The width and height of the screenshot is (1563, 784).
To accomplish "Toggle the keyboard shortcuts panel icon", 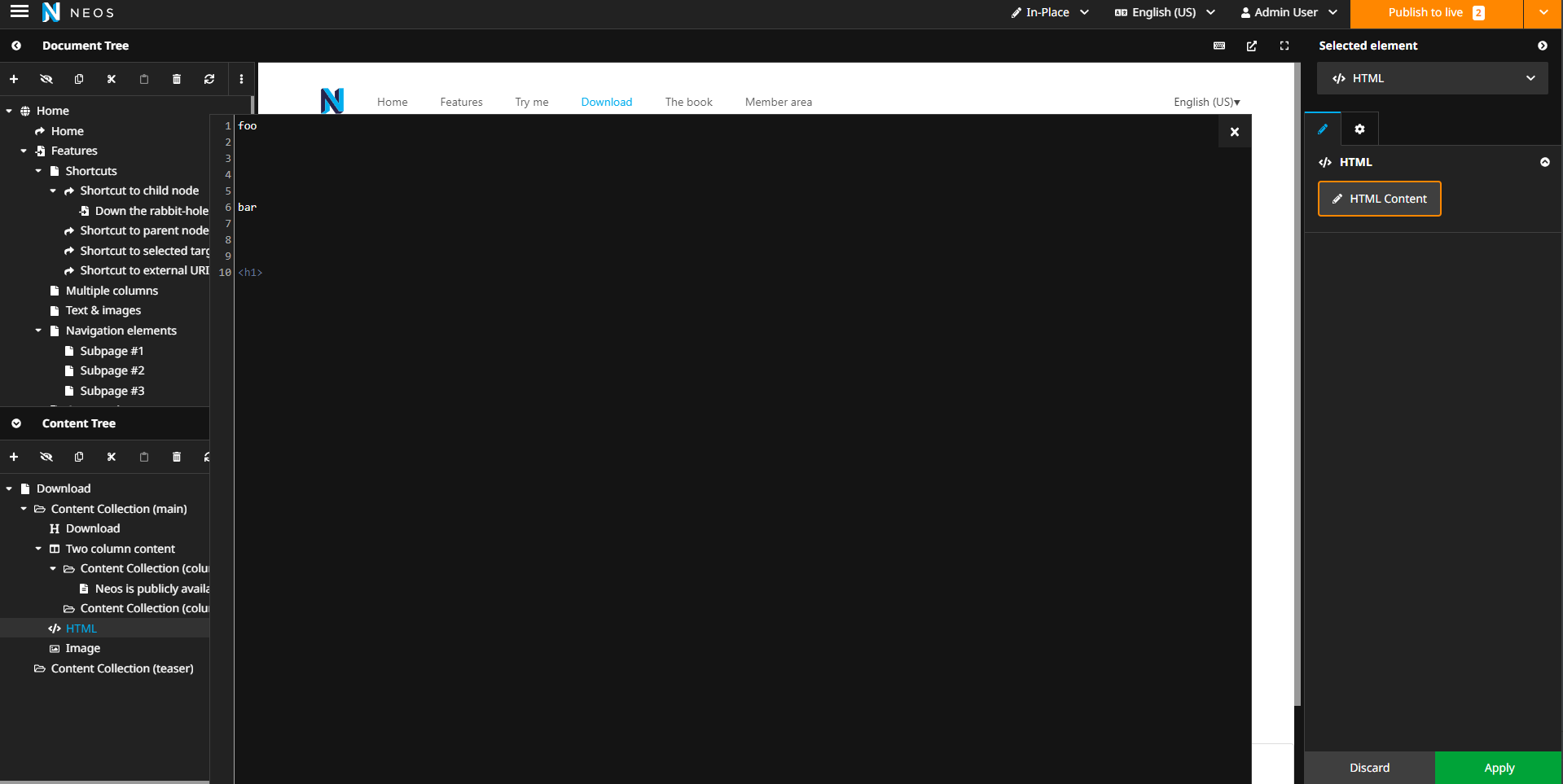I will [1218, 46].
